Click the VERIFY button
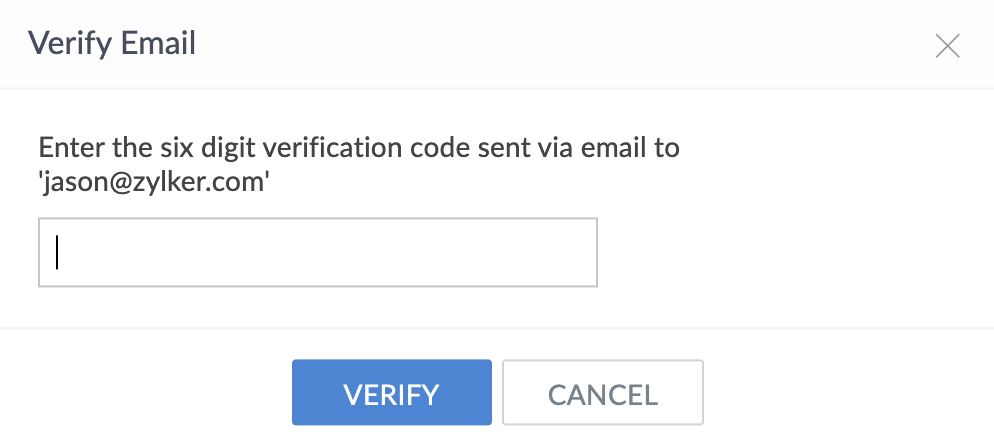The height and width of the screenshot is (448, 994). pos(391,393)
